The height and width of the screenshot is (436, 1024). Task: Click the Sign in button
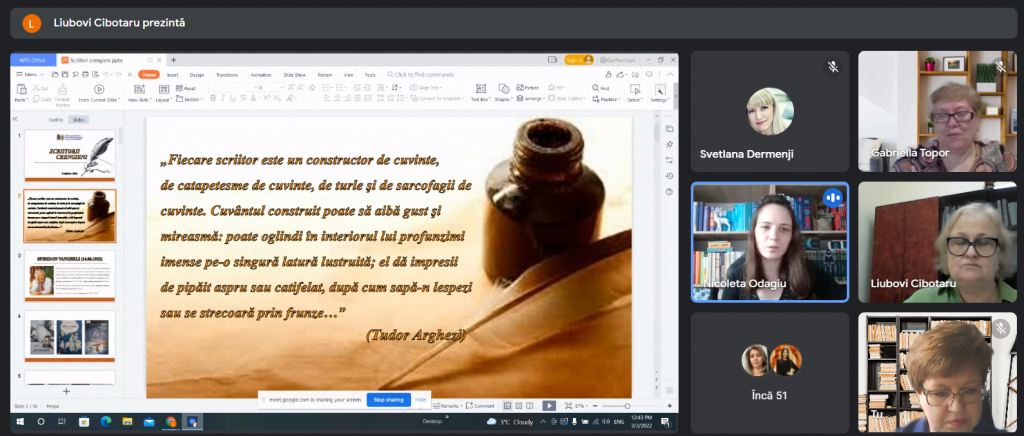click(579, 59)
